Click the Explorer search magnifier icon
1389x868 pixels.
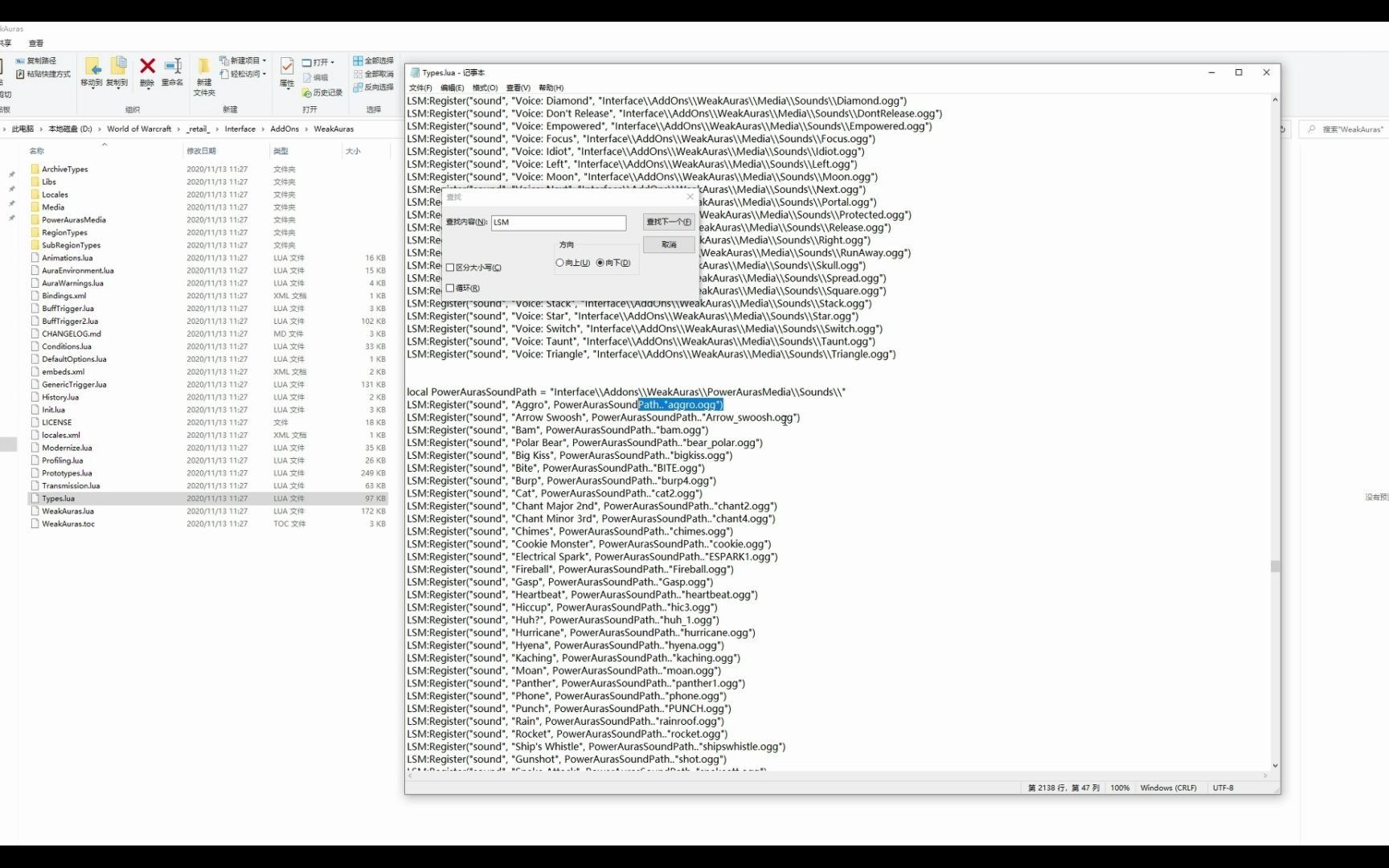1312,129
